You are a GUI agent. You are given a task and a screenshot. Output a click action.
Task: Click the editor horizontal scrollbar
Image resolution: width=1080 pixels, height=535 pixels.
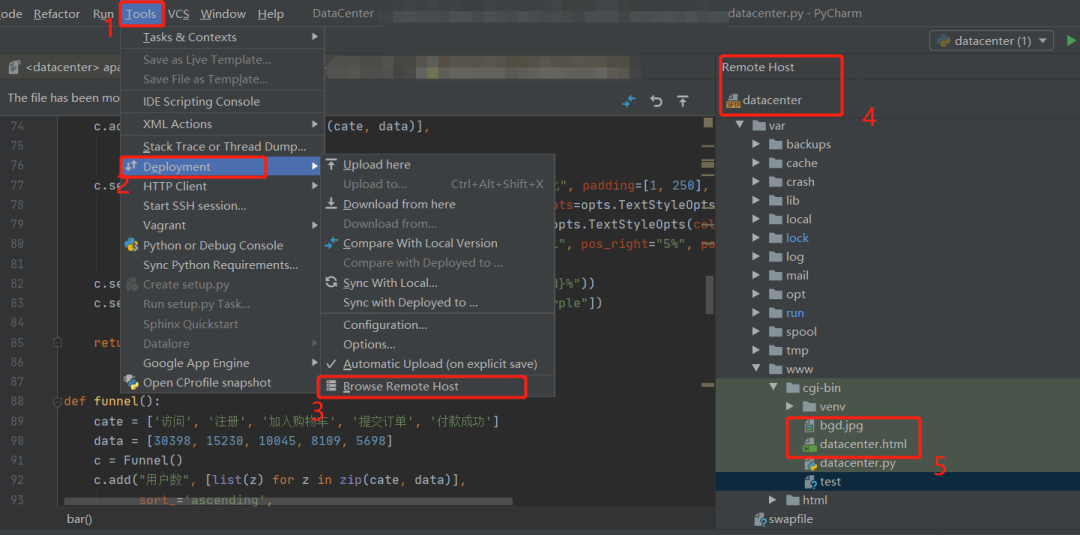tap(289, 502)
